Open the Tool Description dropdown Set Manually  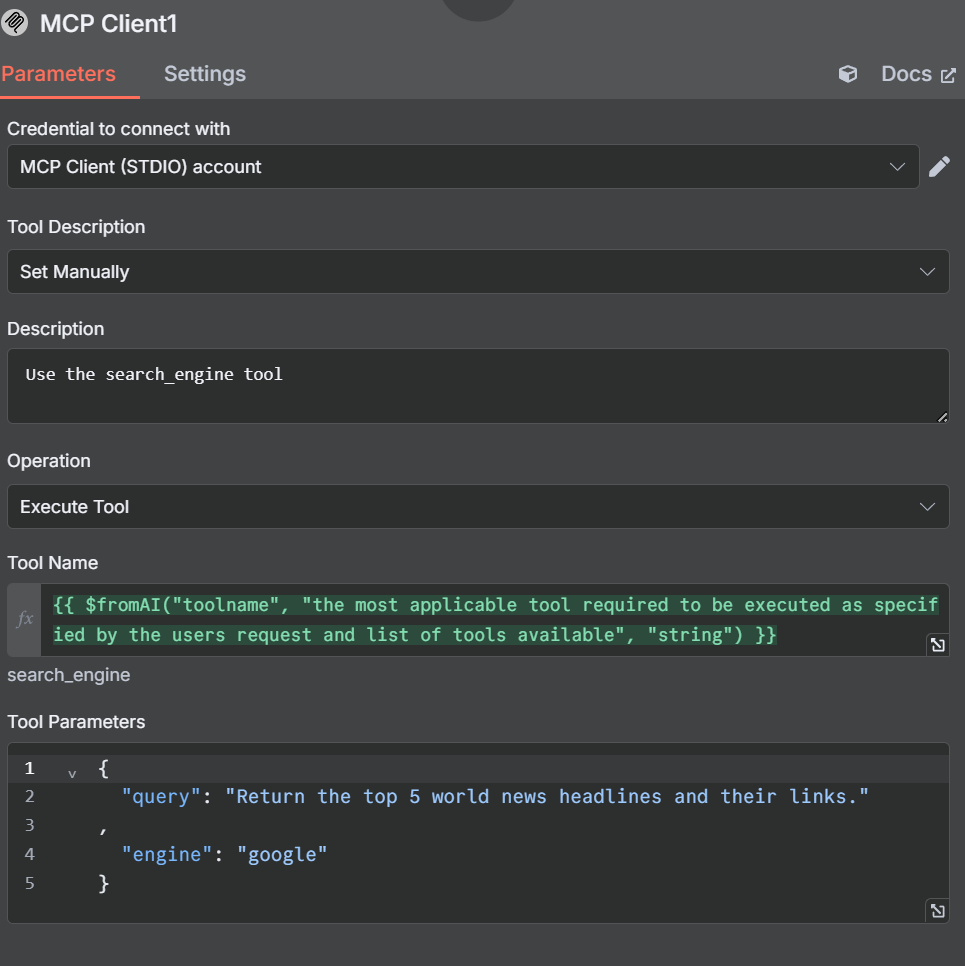478,272
